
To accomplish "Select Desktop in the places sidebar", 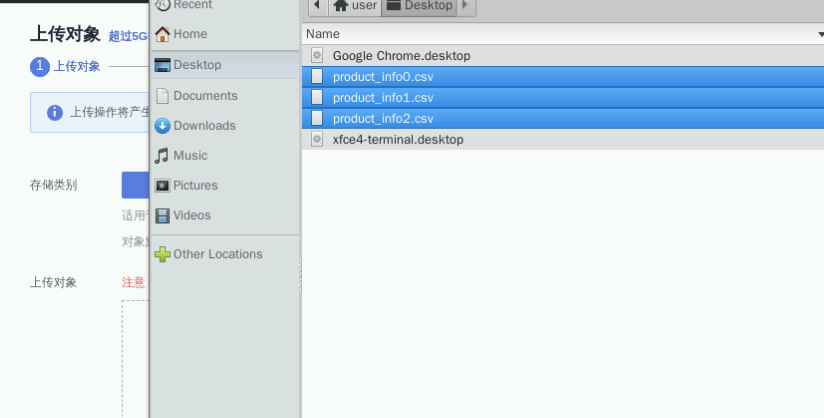I will click(197, 65).
